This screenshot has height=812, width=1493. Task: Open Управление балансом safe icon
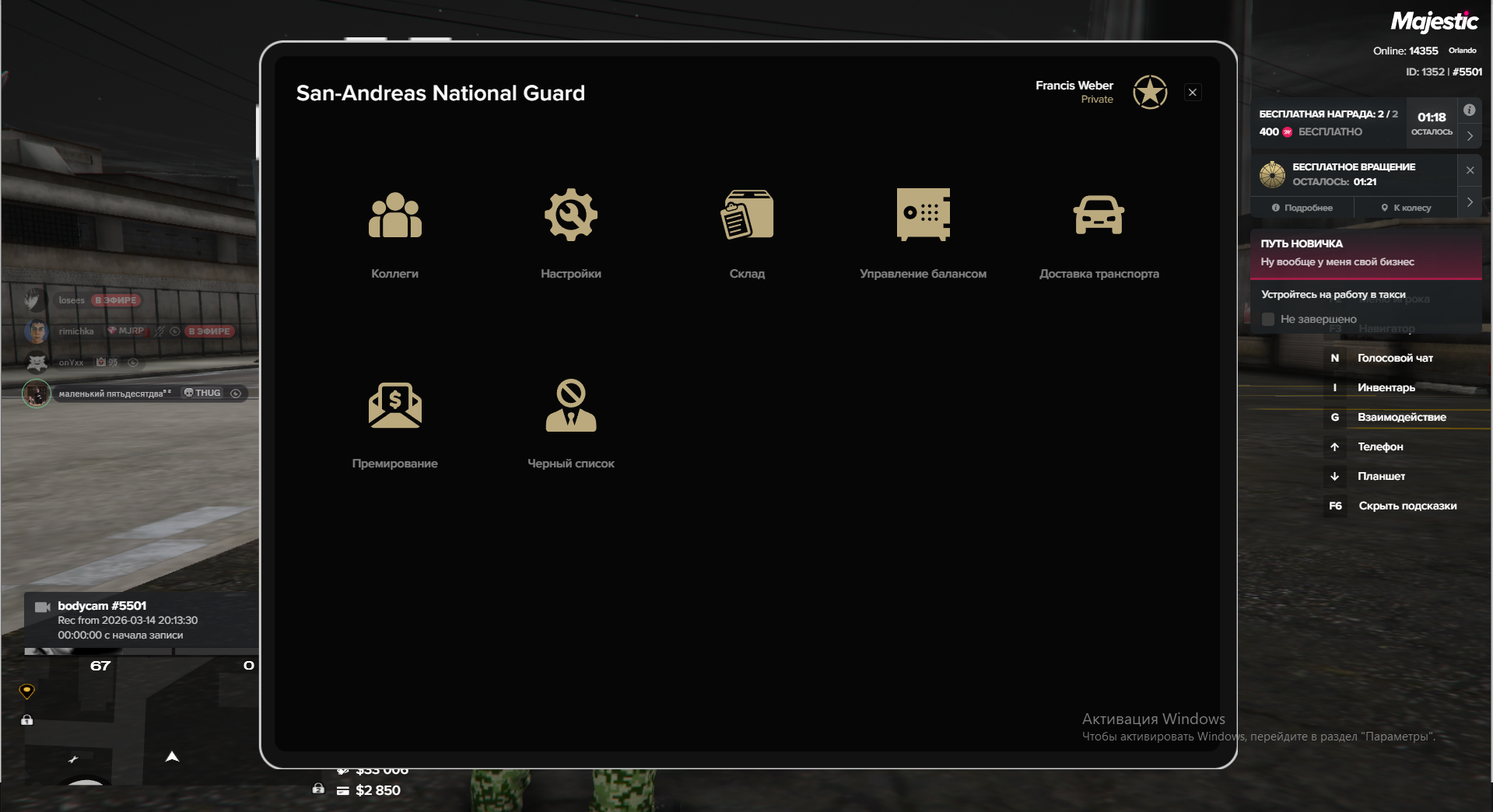click(923, 215)
